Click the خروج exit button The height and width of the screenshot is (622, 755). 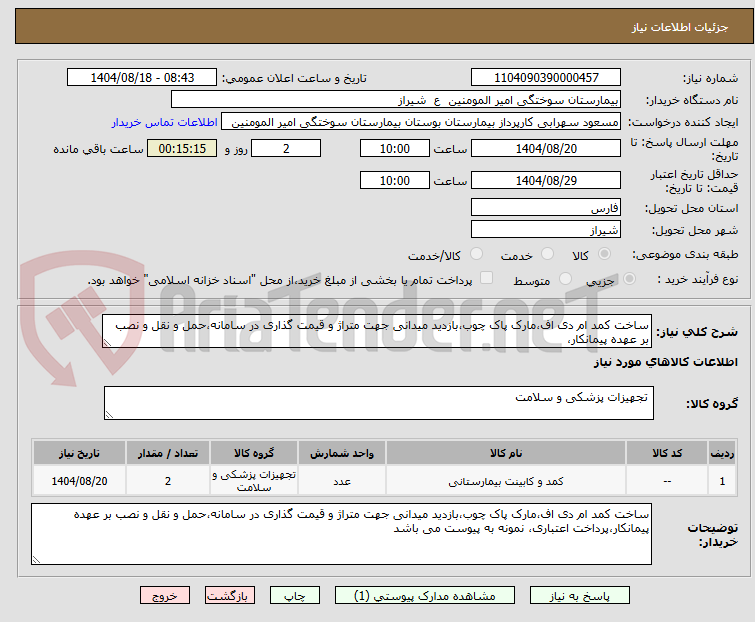[x=165, y=596]
